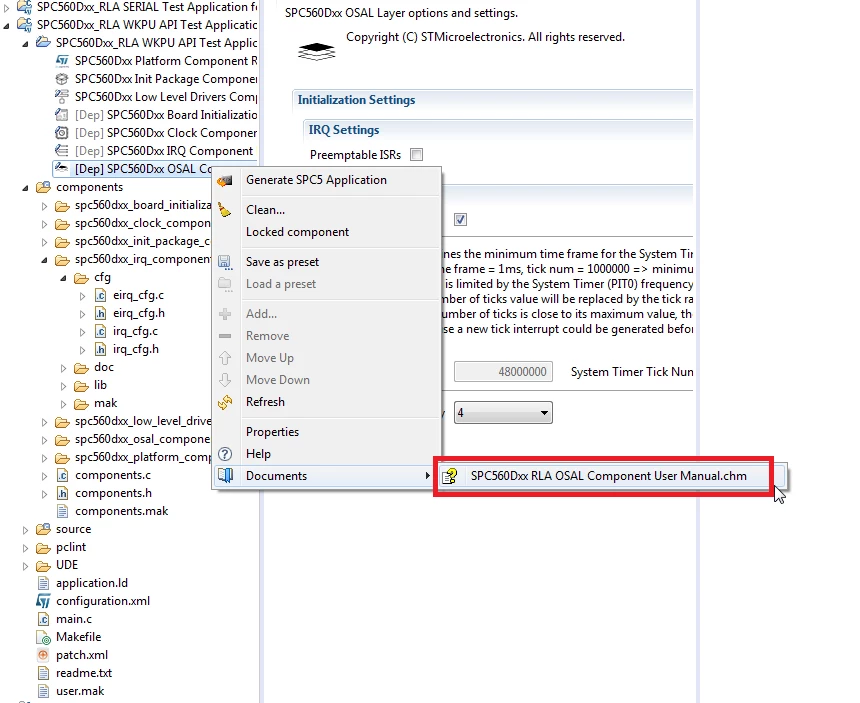Uncheck the ticked checkbox behind the context menu
Screen dimensions: 860x703
[460, 220]
